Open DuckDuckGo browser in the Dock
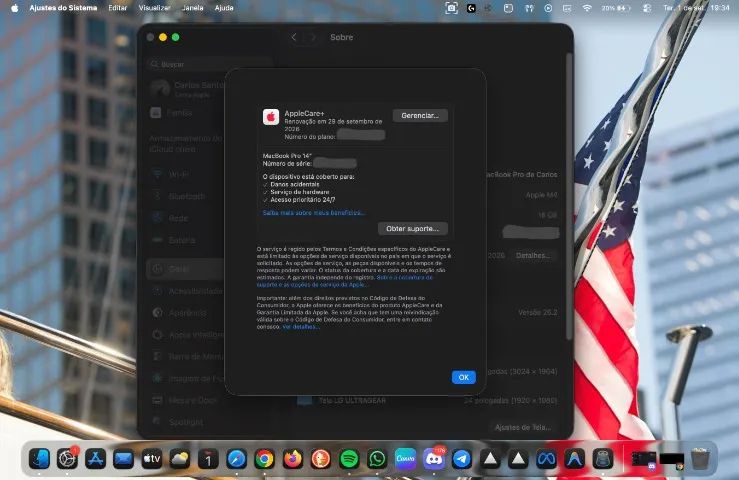This screenshot has height=480, width=739. click(x=321, y=459)
